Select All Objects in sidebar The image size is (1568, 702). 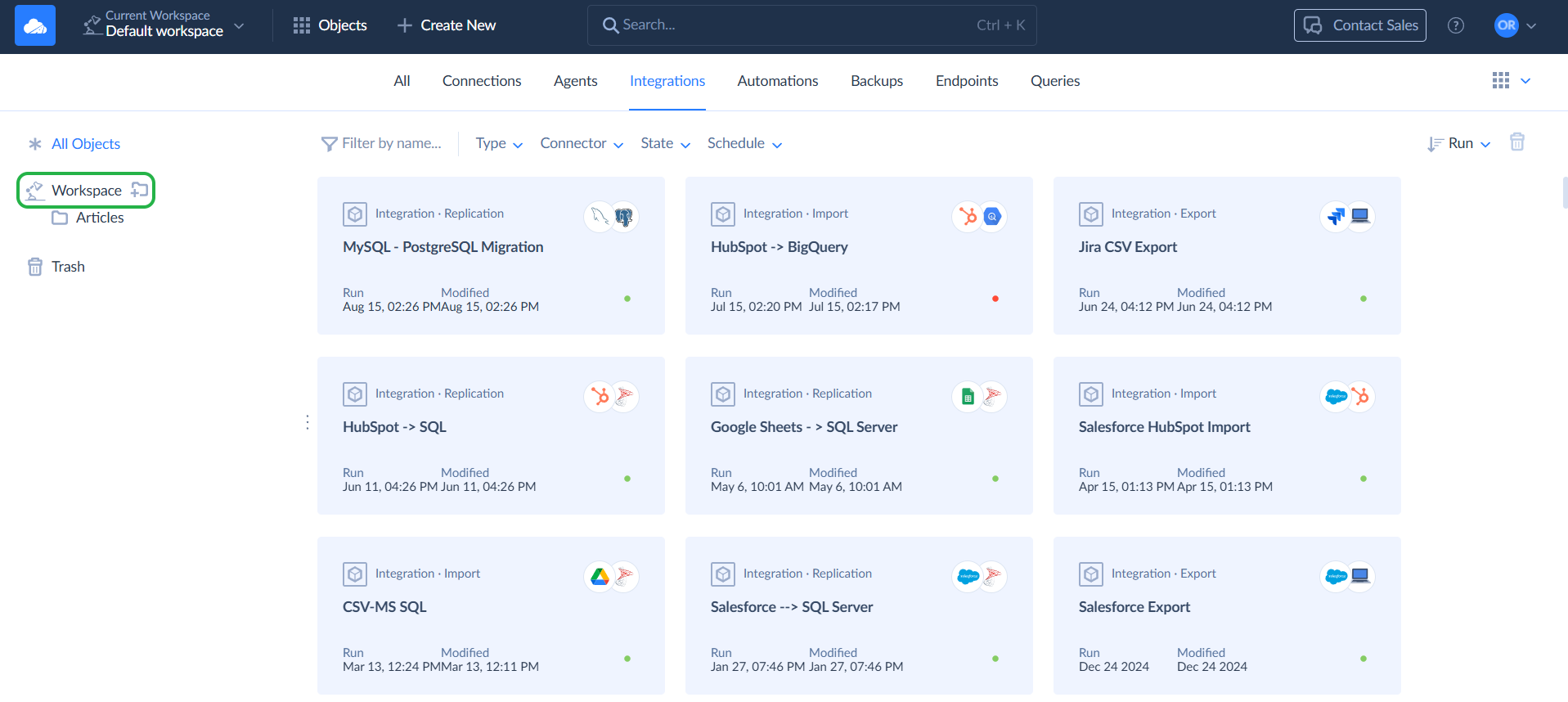86,144
